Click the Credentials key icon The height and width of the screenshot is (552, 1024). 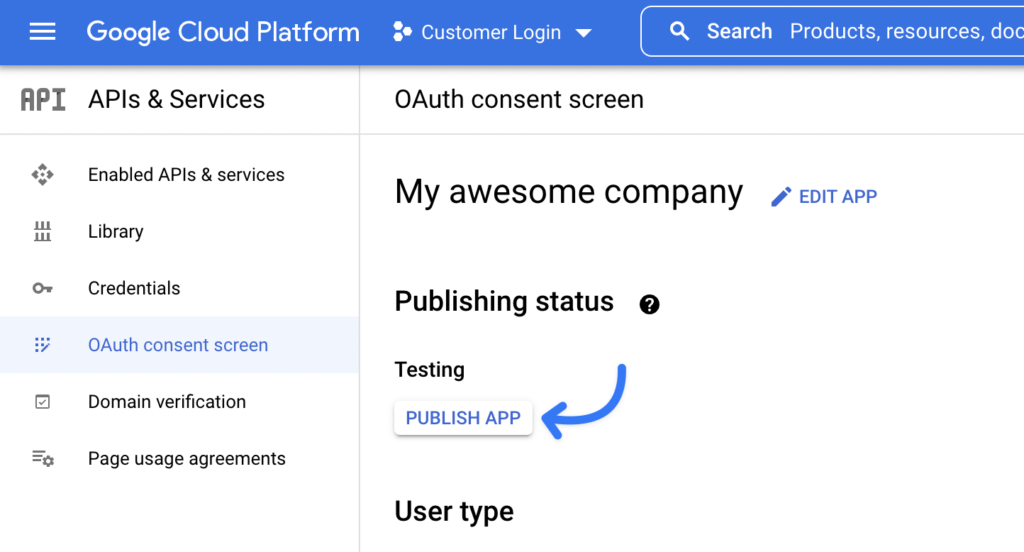pyautogui.click(x=42, y=288)
